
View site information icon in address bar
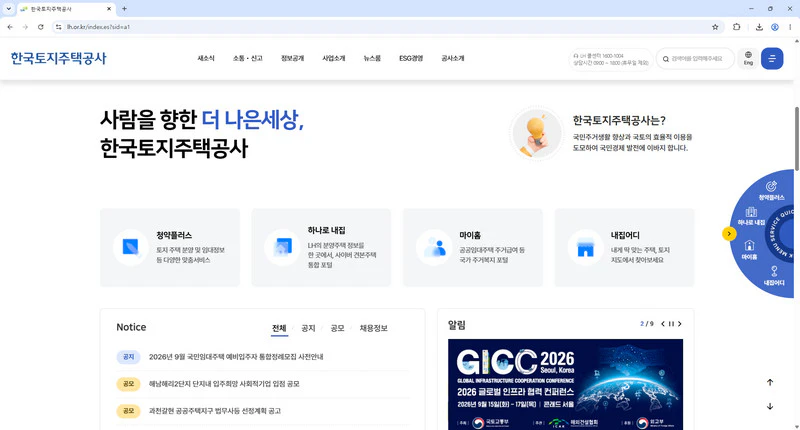point(59,27)
